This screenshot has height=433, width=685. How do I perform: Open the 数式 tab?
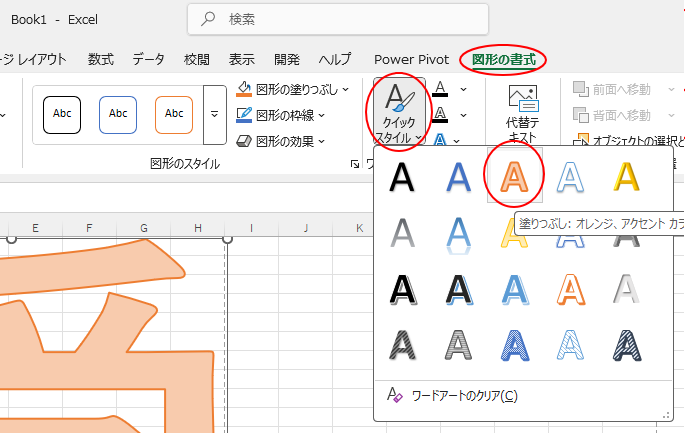coord(101,59)
